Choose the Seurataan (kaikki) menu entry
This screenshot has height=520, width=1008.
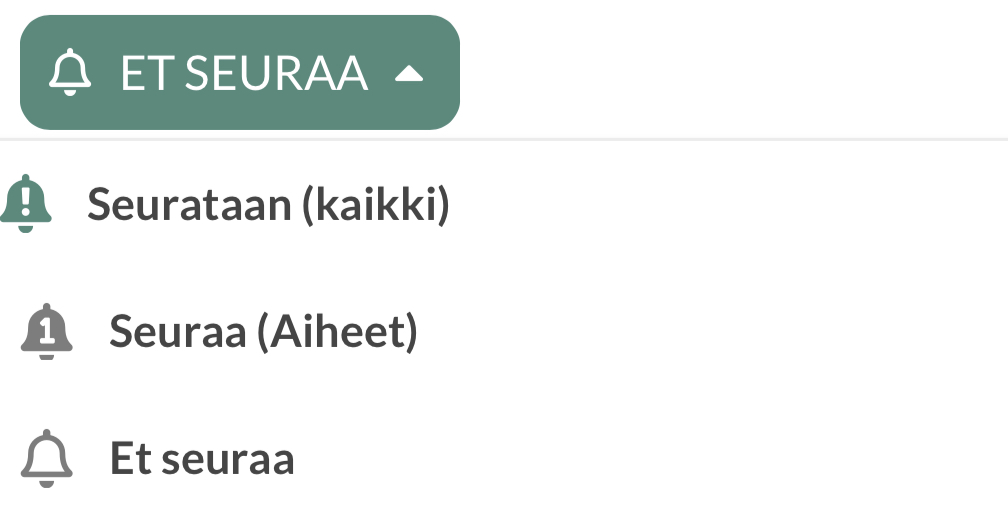pyautogui.click(x=268, y=204)
